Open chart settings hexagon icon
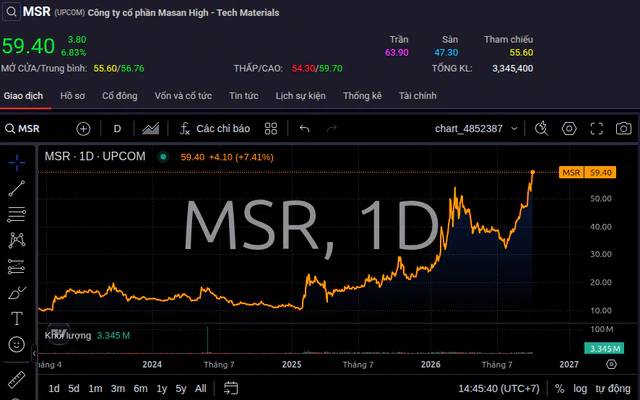The height and width of the screenshot is (400, 640). tap(569, 129)
